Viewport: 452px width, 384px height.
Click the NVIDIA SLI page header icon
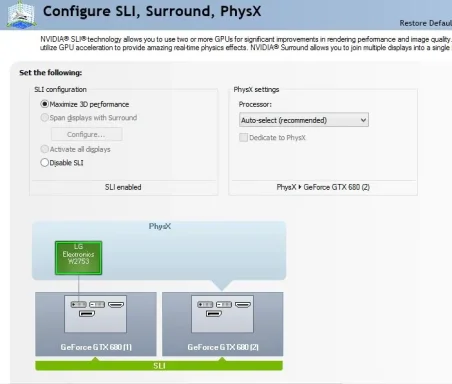(x=21, y=15)
